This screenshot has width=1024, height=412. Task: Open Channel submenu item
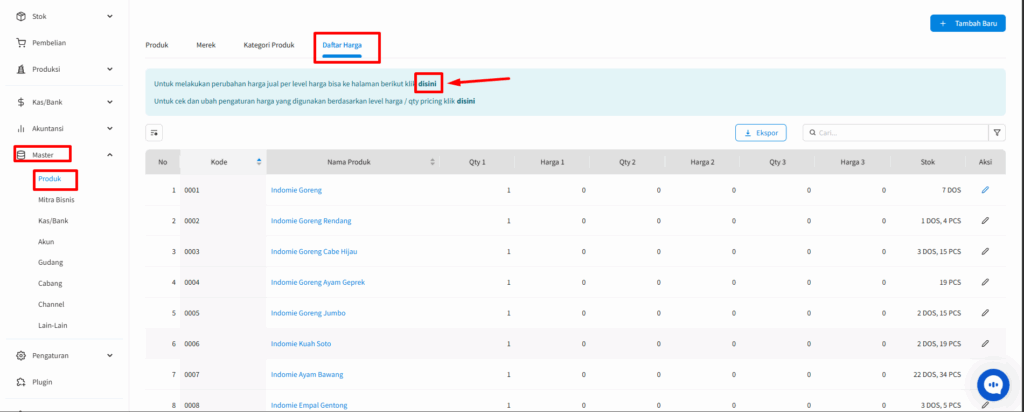tap(51, 304)
